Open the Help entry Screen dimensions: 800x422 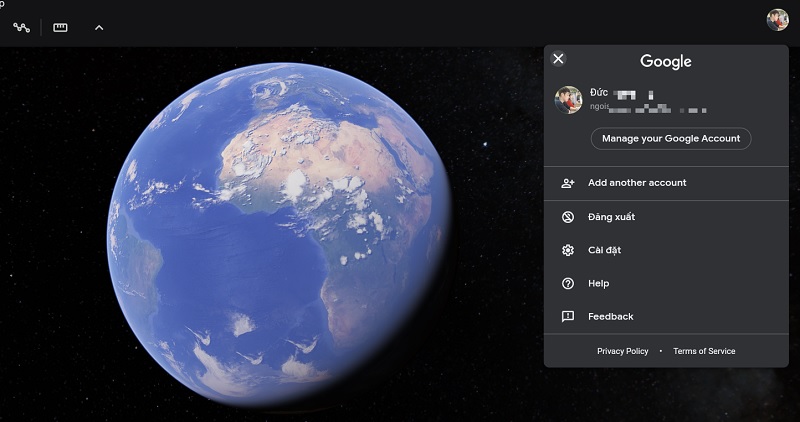click(666, 283)
